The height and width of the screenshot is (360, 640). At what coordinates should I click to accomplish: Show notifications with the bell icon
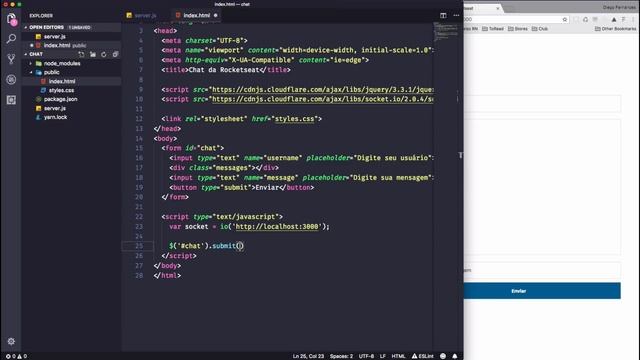[455, 356]
